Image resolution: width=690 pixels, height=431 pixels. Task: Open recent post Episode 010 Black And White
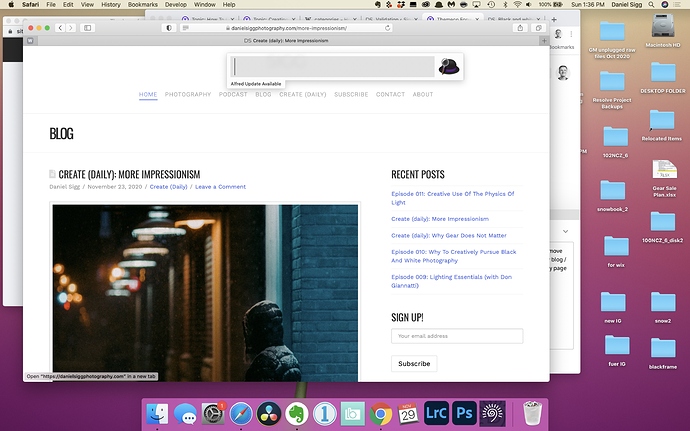[454, 256]
